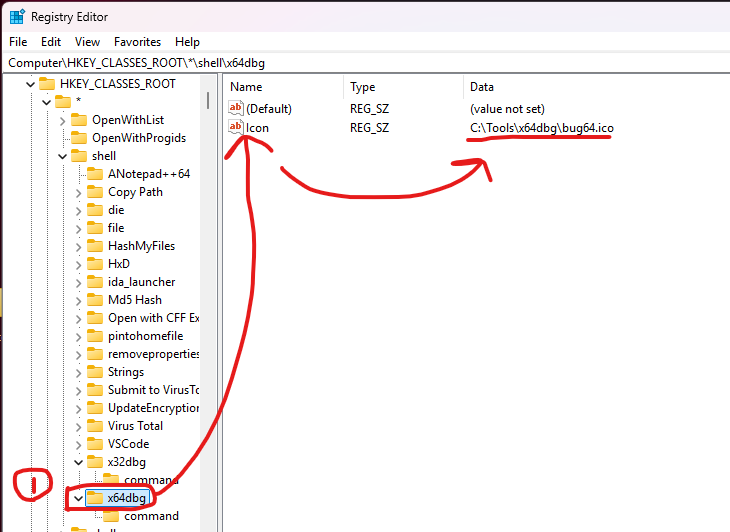
Task: Collapse the shell key
Action: pos(62,156)
